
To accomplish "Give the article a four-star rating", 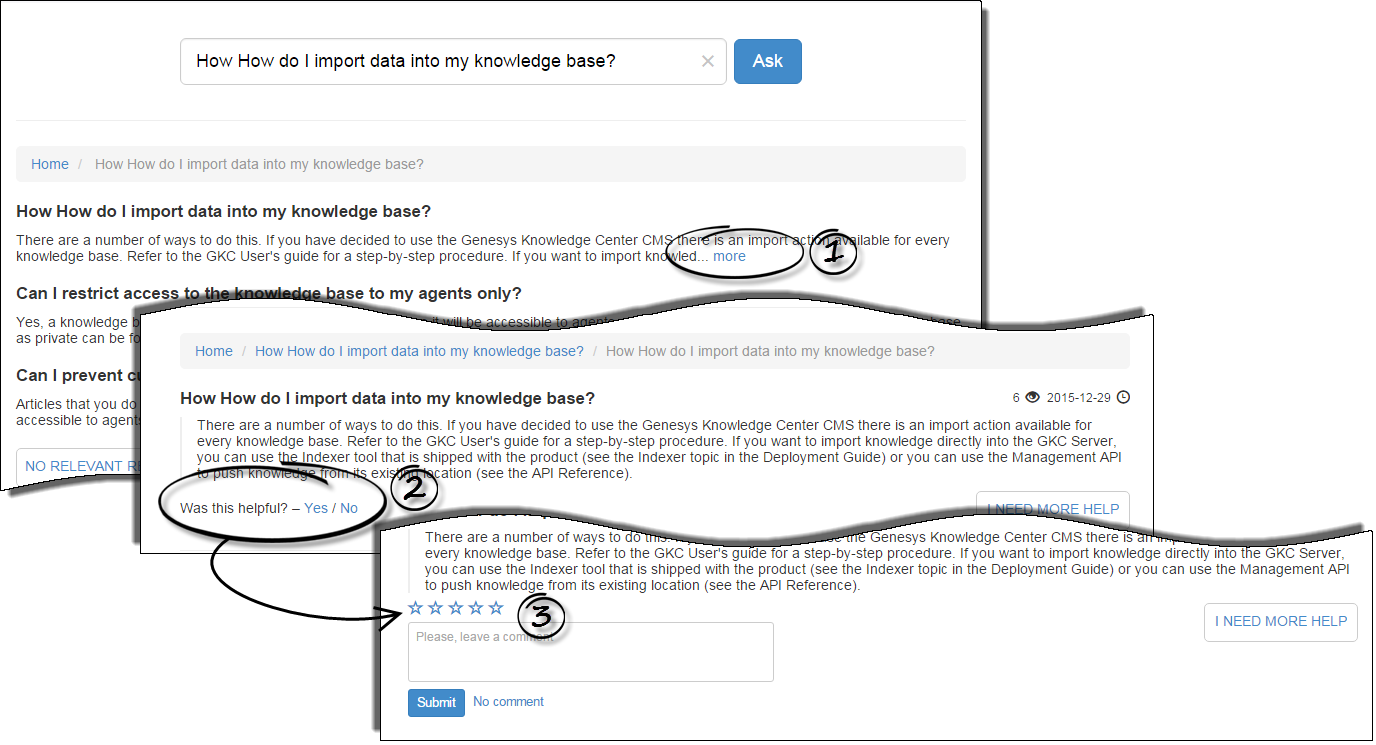I will [x=476, y=608].
